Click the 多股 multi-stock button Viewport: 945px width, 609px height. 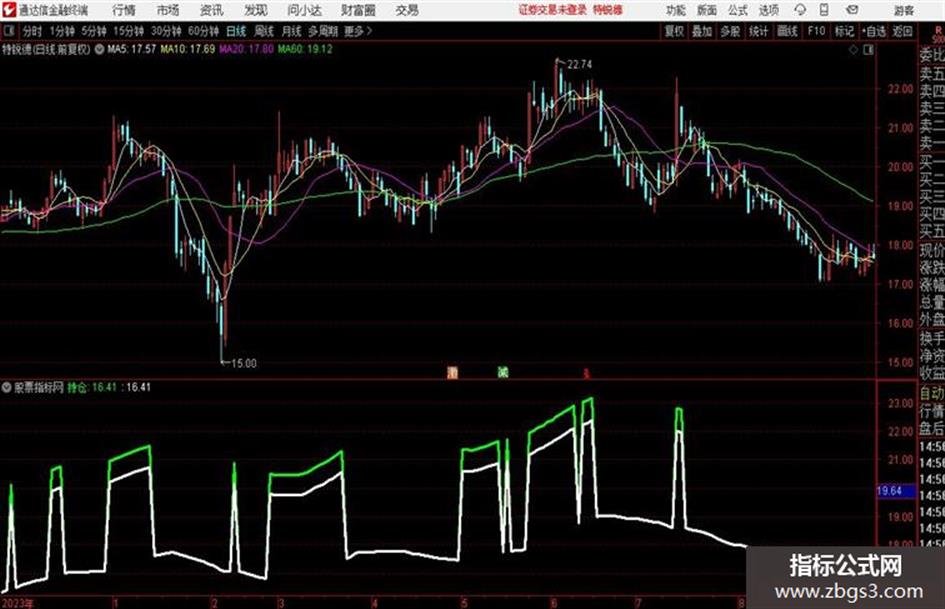click(x=730, y=31)
